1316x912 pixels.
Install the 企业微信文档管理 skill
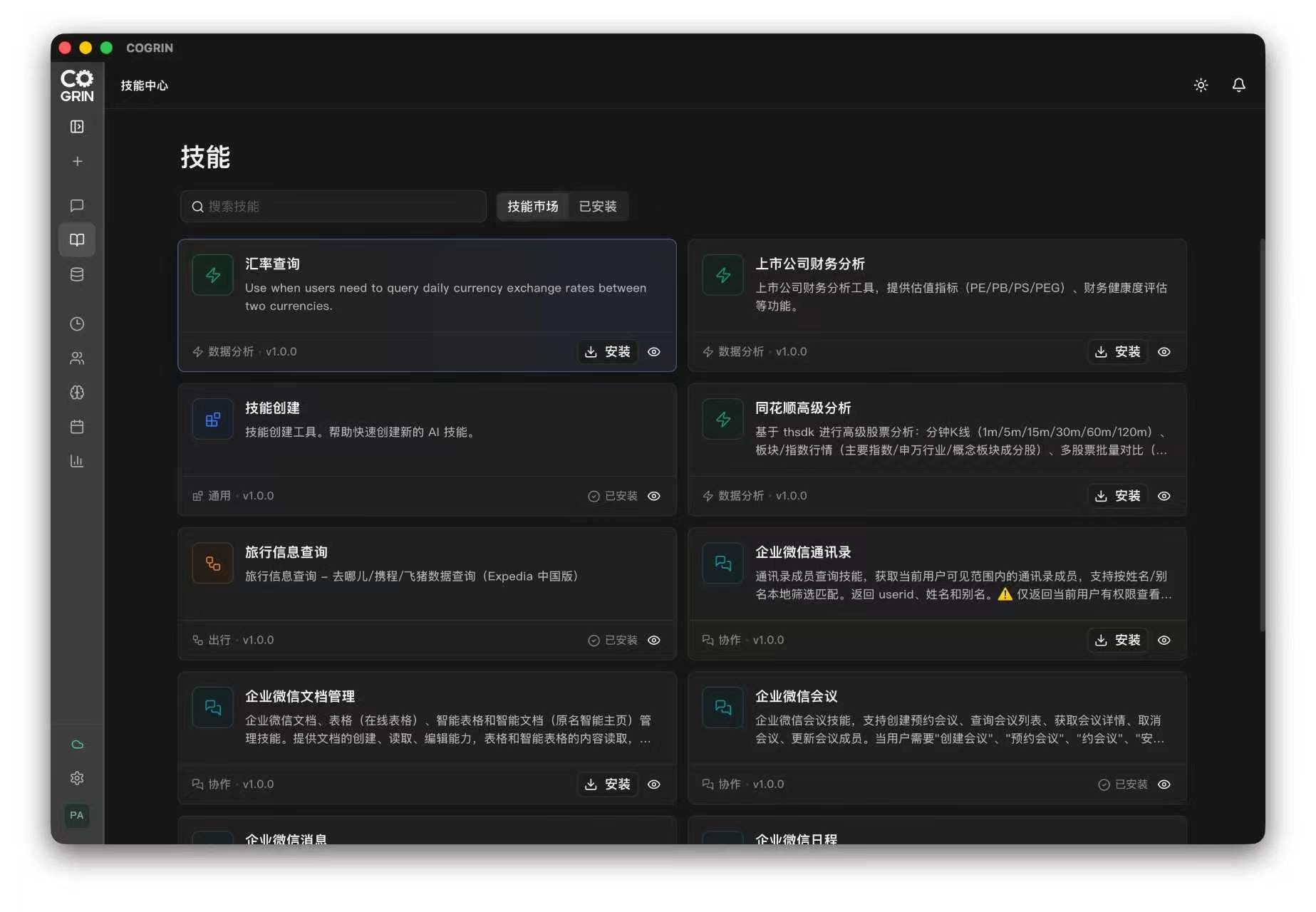[608, 784]
